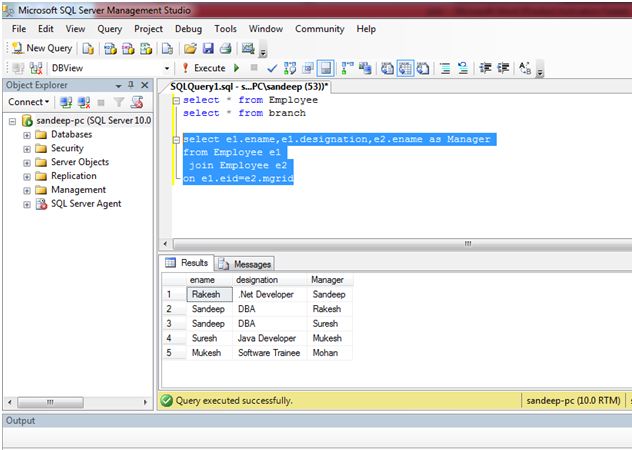Click the Save file icon
Image resolution: width=632 pixels, height=450 pixels.
[208, 48]
